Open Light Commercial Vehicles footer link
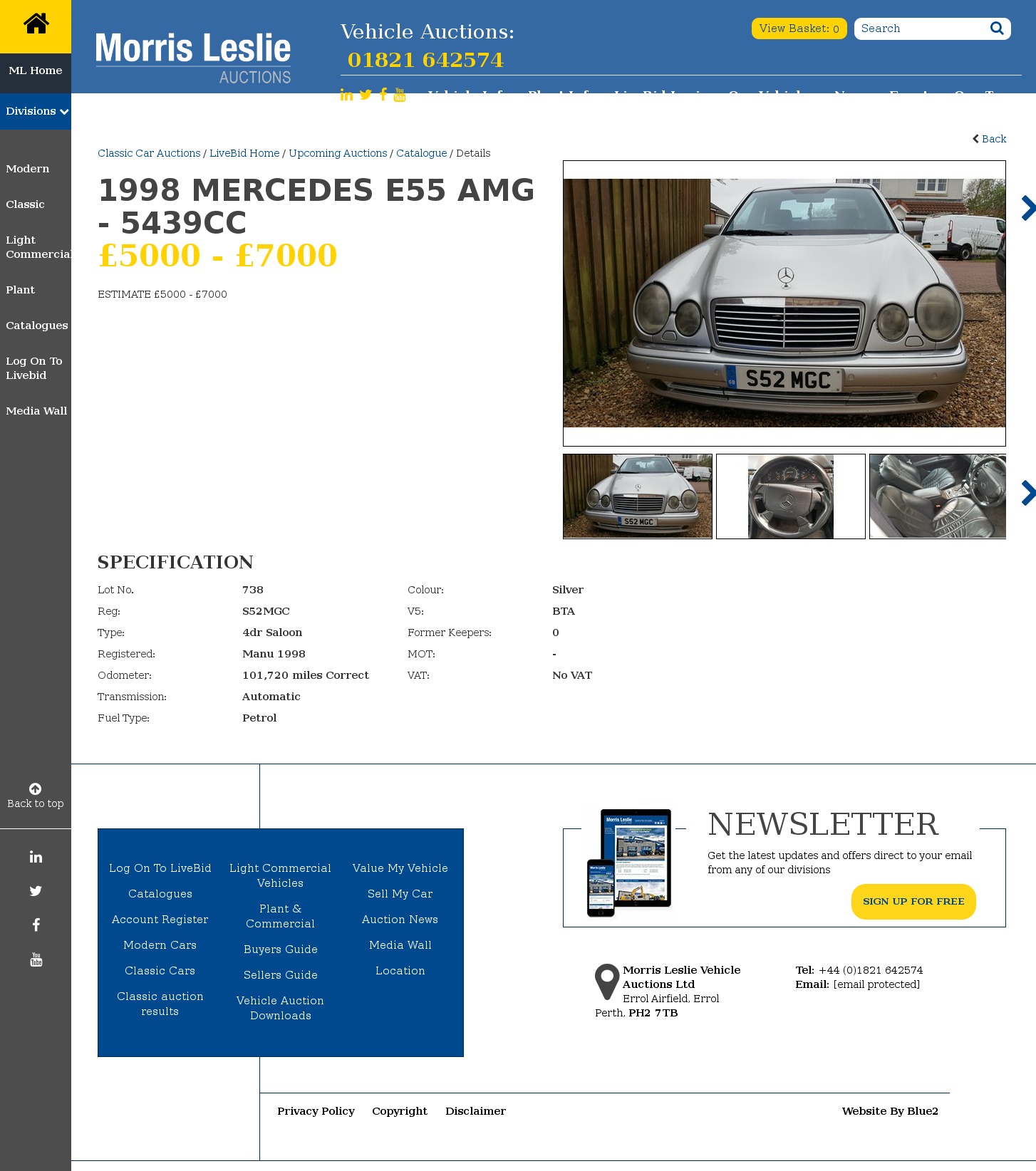The width and height of the screenshot is (1036, 1171). click(x=281, y=875)
